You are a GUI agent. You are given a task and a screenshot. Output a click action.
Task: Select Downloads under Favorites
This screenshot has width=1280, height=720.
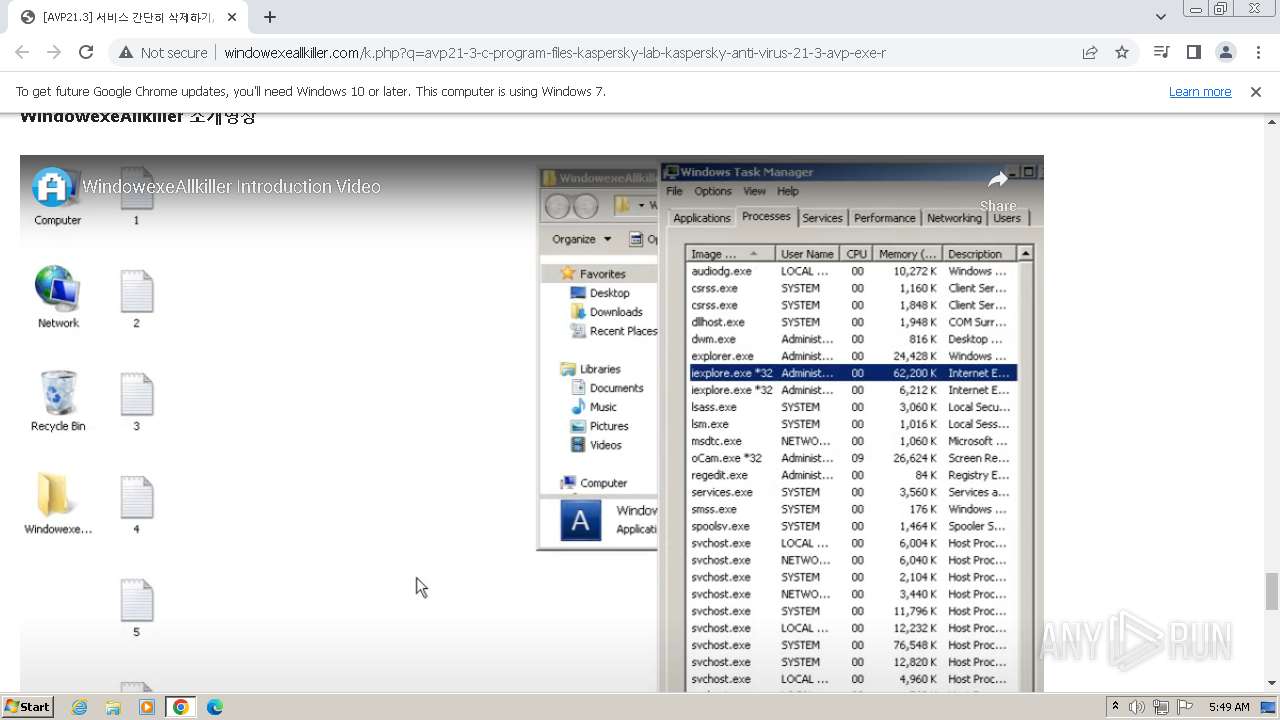[x=606, y=312]
